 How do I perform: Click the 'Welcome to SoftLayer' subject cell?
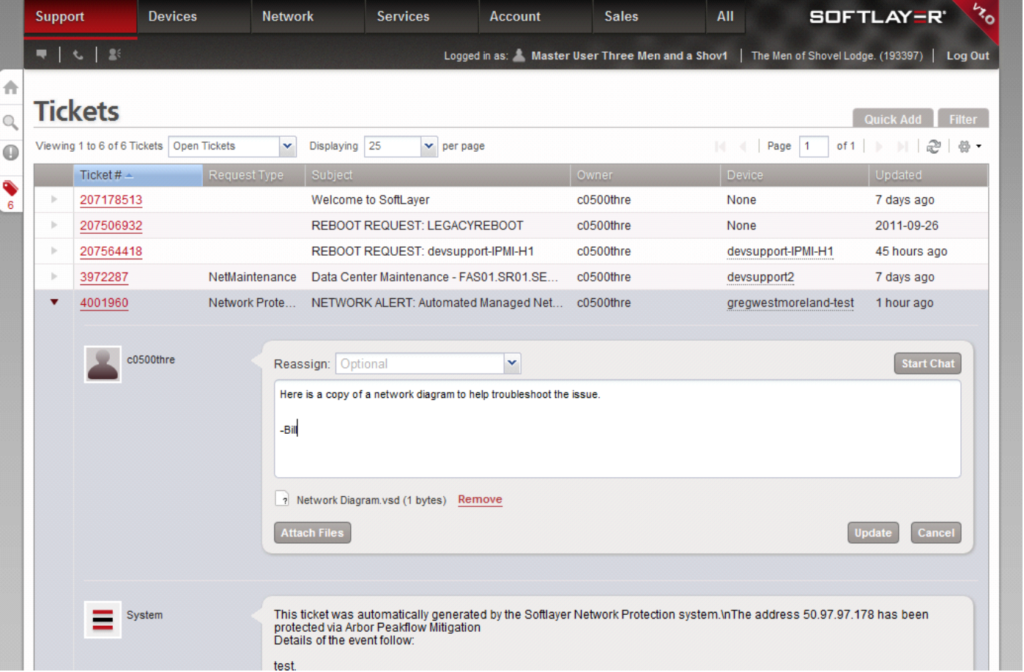point(370,200)
